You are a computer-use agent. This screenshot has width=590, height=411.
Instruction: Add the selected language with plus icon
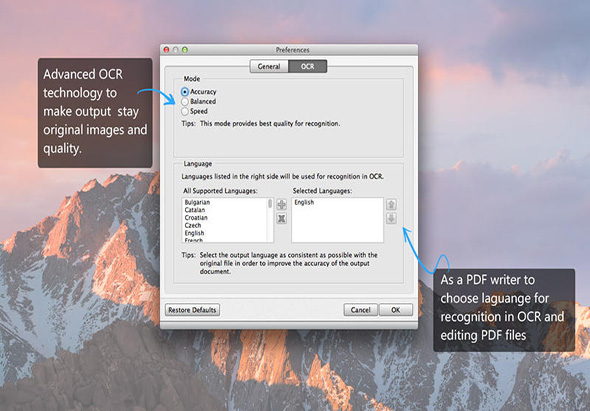click(281, 204)
